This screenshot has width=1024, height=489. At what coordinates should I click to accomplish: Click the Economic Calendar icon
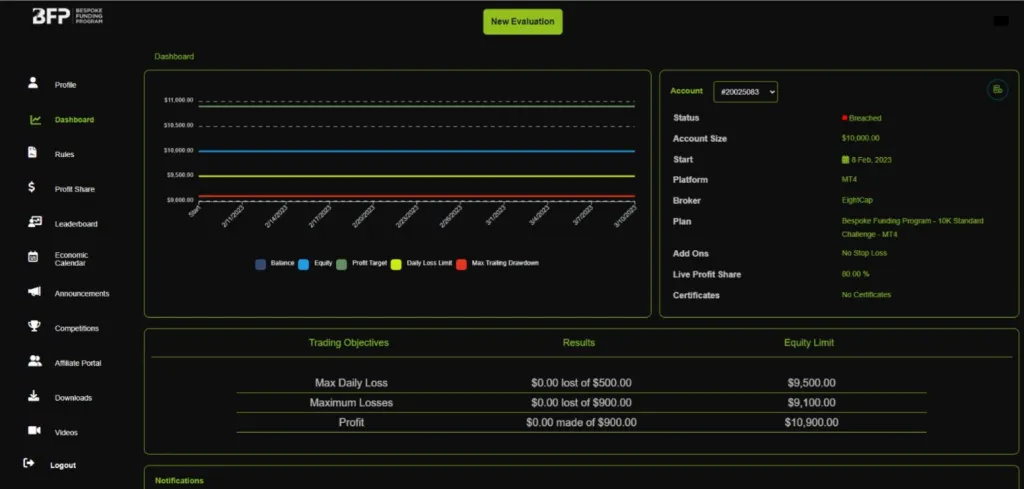click(x=34, y=257)
